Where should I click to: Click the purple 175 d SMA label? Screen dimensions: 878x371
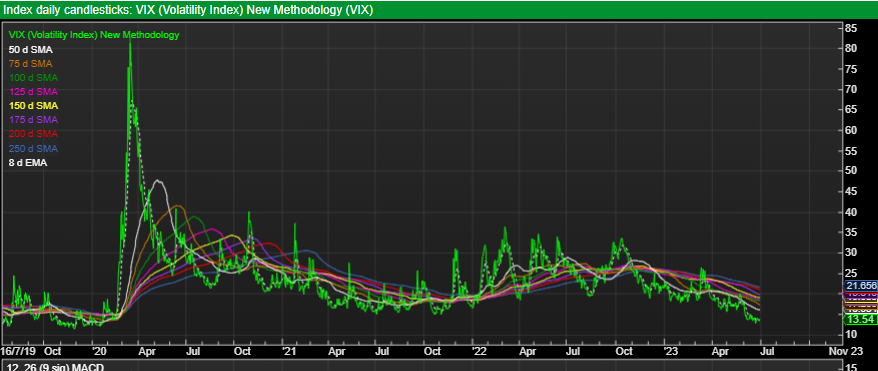coord(33,120)
